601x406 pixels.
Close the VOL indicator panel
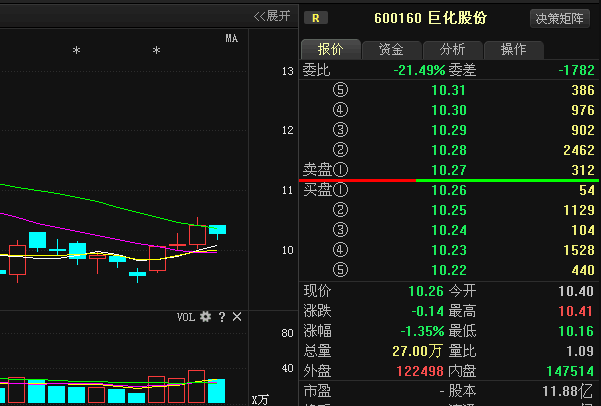(237, 317)
